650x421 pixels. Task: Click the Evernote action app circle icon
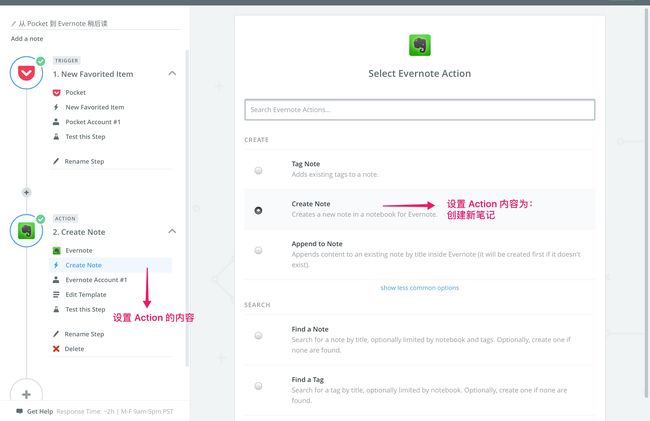pos(26,231)
